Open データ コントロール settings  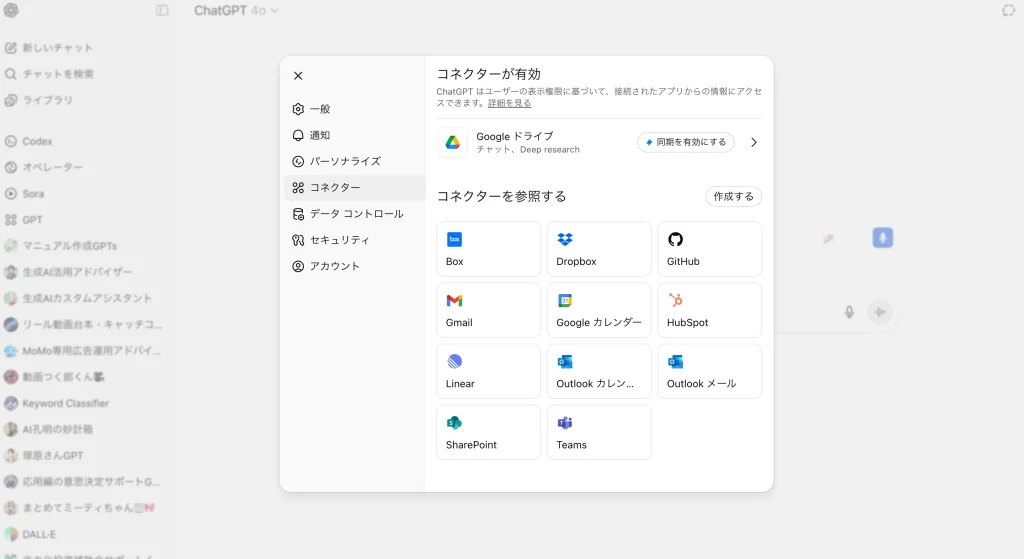pos(355,214)
